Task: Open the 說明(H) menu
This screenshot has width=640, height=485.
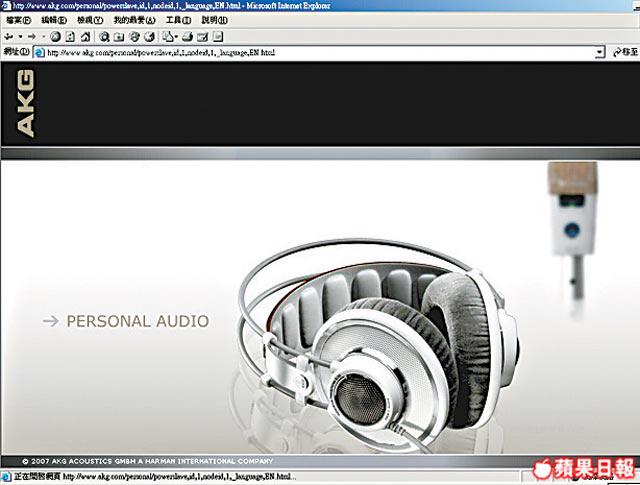Action: click(214, 20)
